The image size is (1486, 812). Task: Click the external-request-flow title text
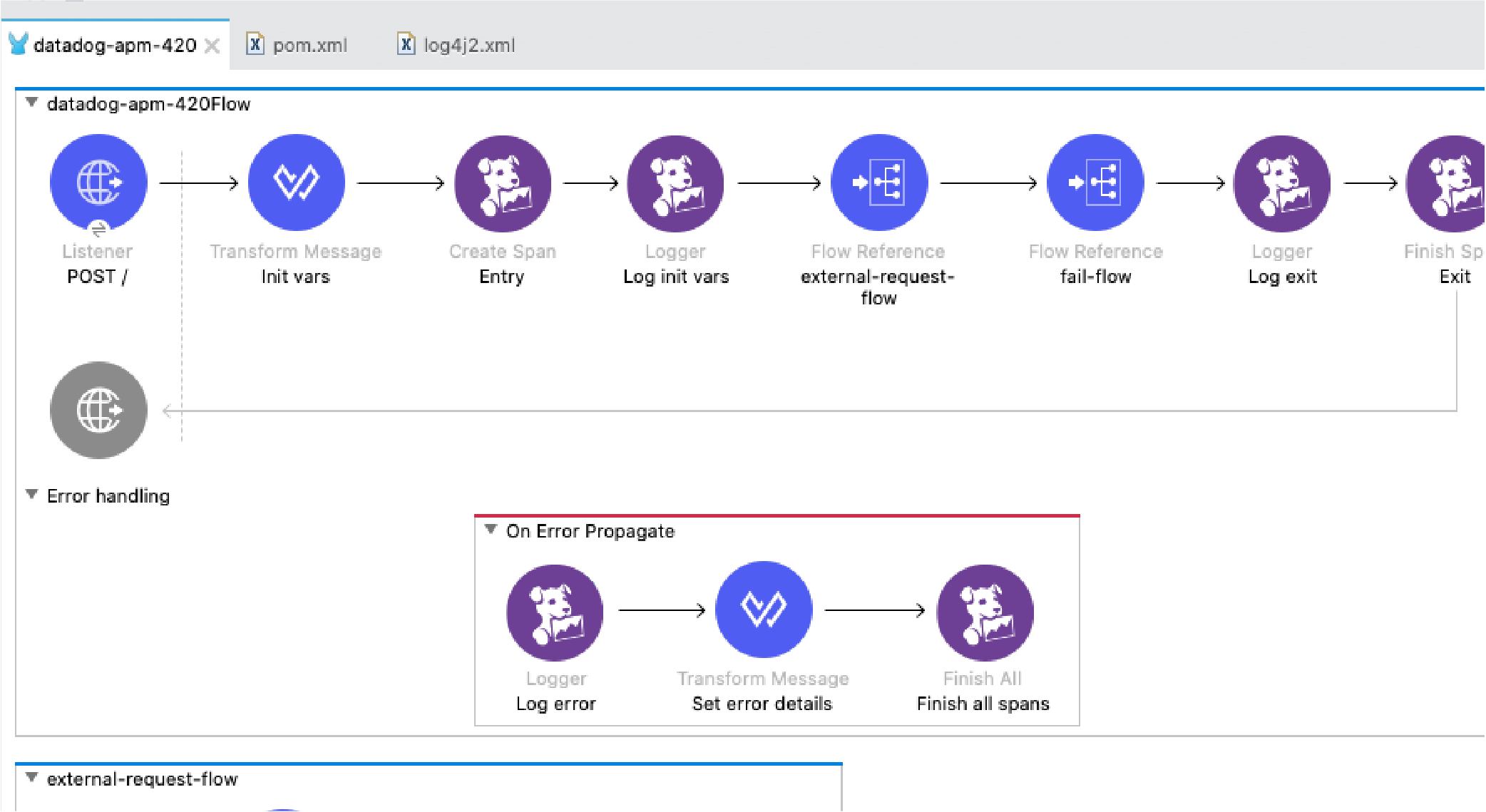click(142, 779)
